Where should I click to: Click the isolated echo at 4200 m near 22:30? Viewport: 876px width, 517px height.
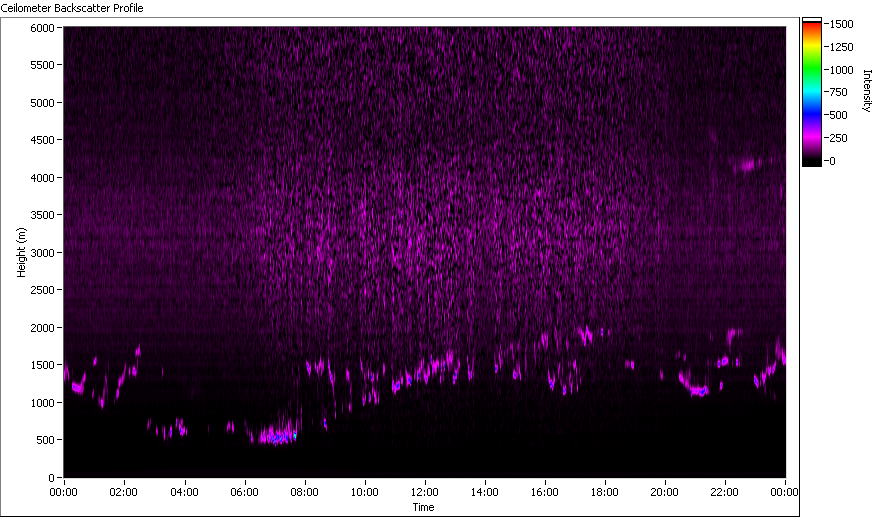coord(747,165)
